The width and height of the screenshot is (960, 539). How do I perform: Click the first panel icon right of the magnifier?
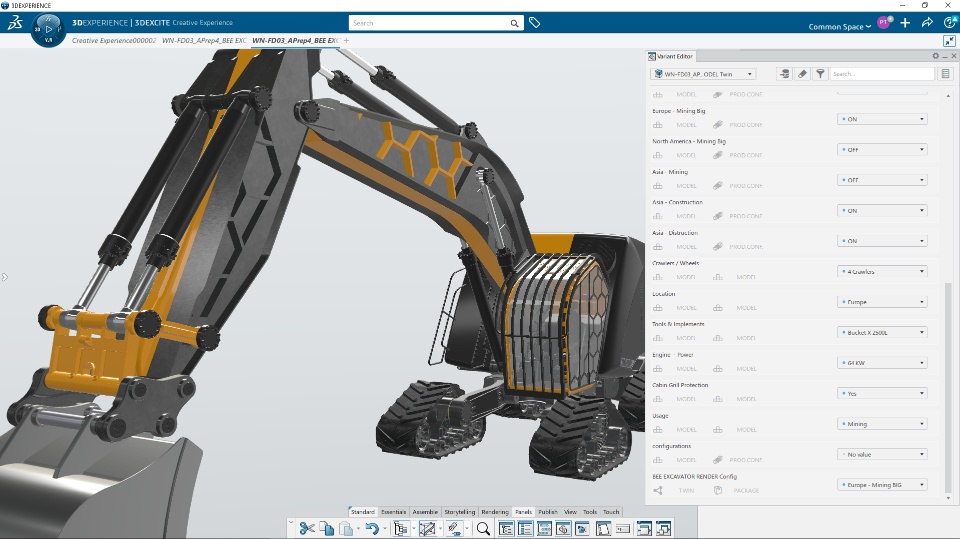(506, 529)
